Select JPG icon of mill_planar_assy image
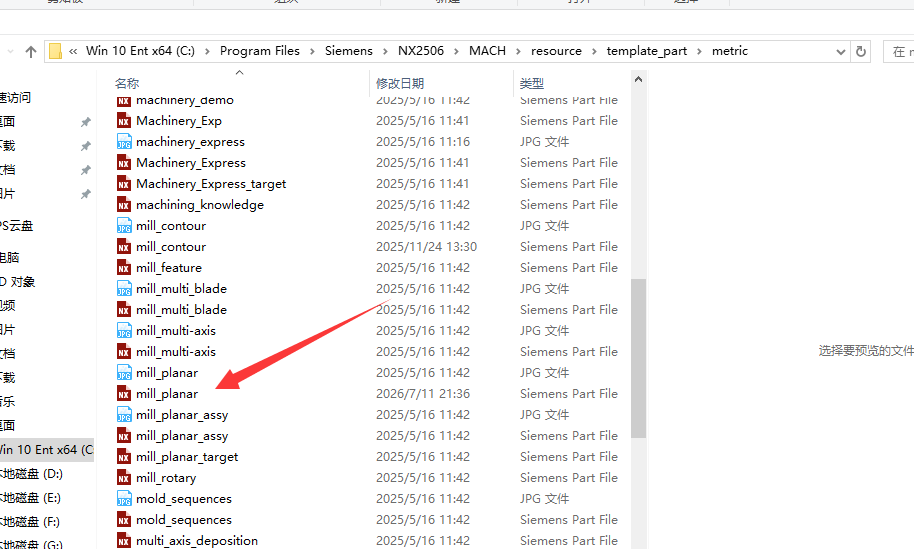The image size is (914, 549). (124, 414)
